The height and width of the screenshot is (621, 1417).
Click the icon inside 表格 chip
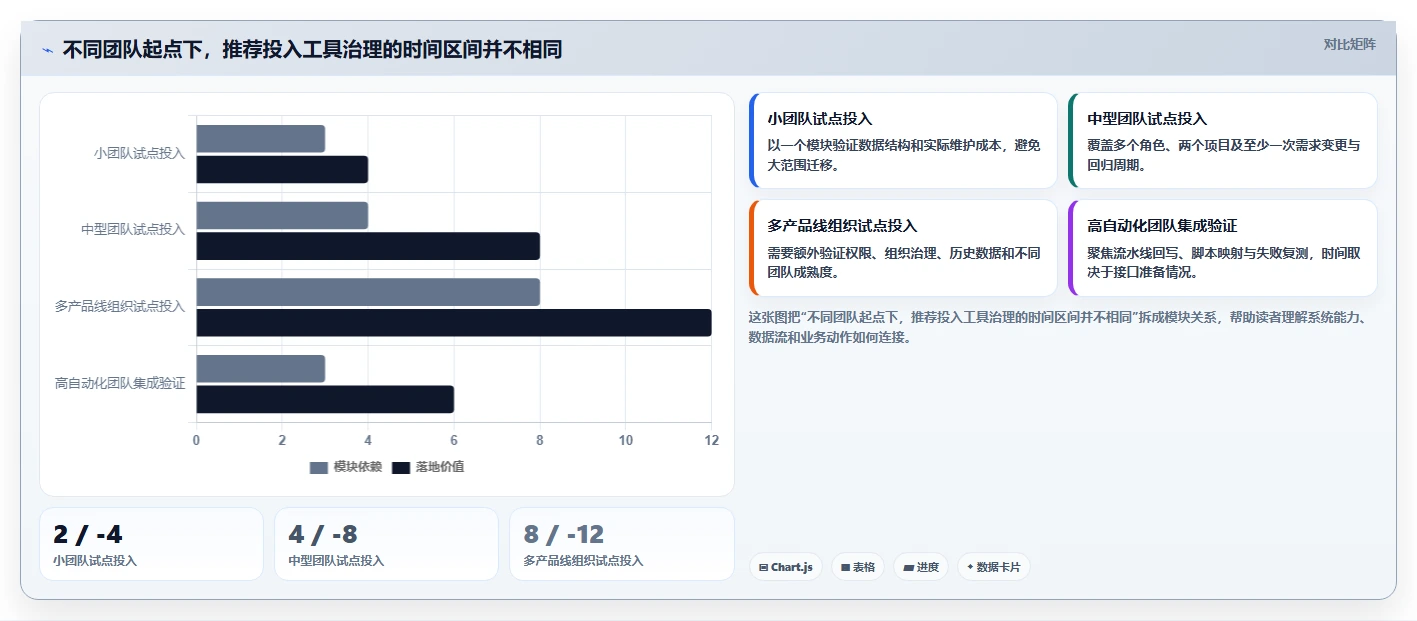845,567
